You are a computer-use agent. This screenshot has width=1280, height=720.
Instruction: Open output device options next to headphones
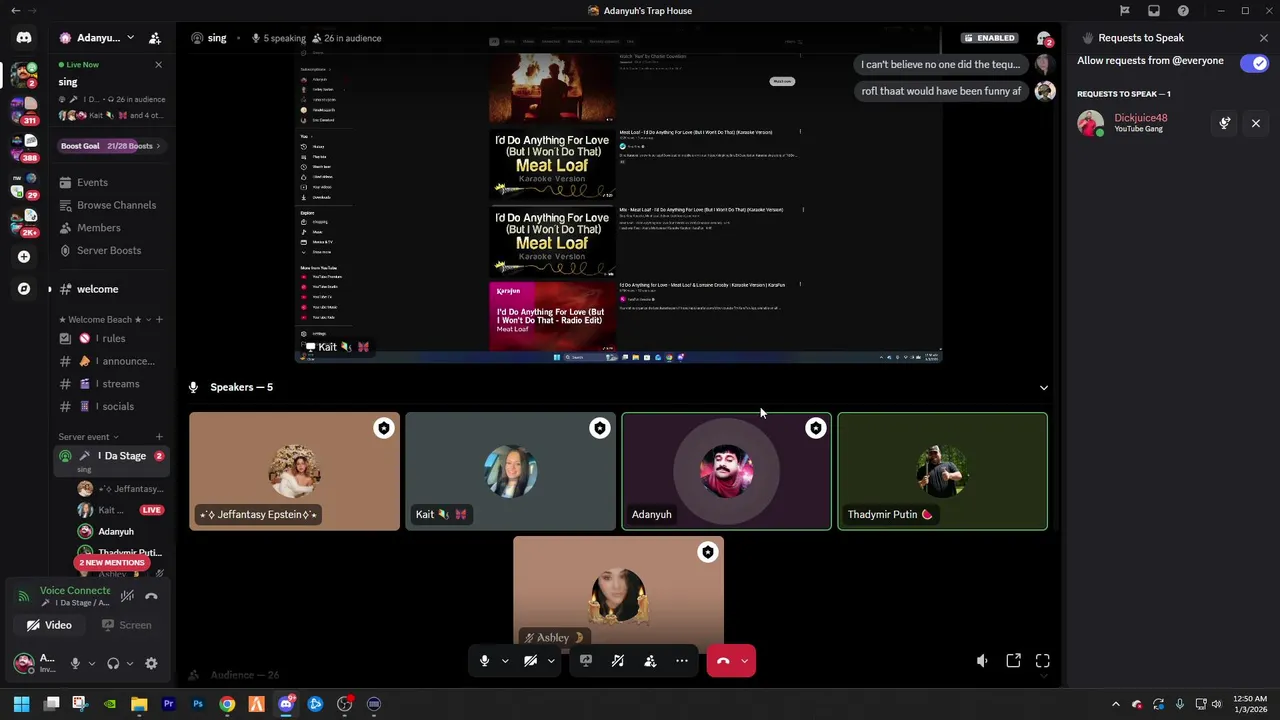(130, 663)
